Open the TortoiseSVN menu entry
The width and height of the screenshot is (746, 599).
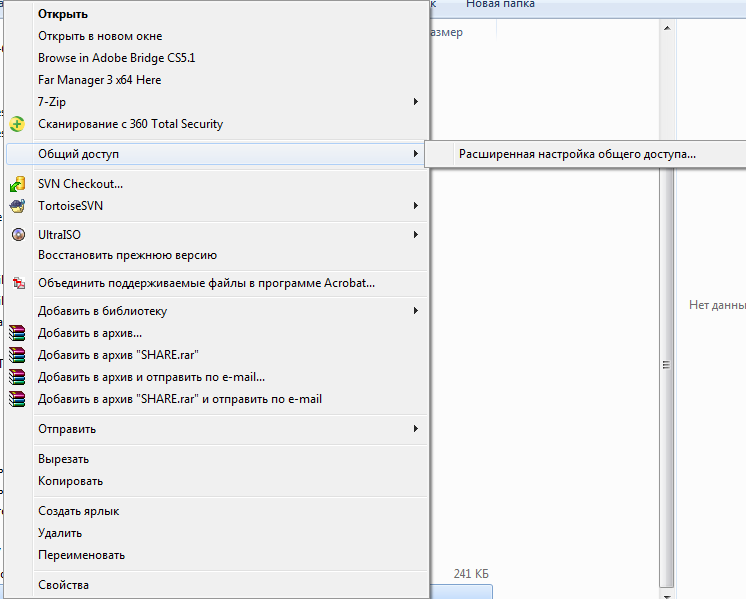(216, 206)
